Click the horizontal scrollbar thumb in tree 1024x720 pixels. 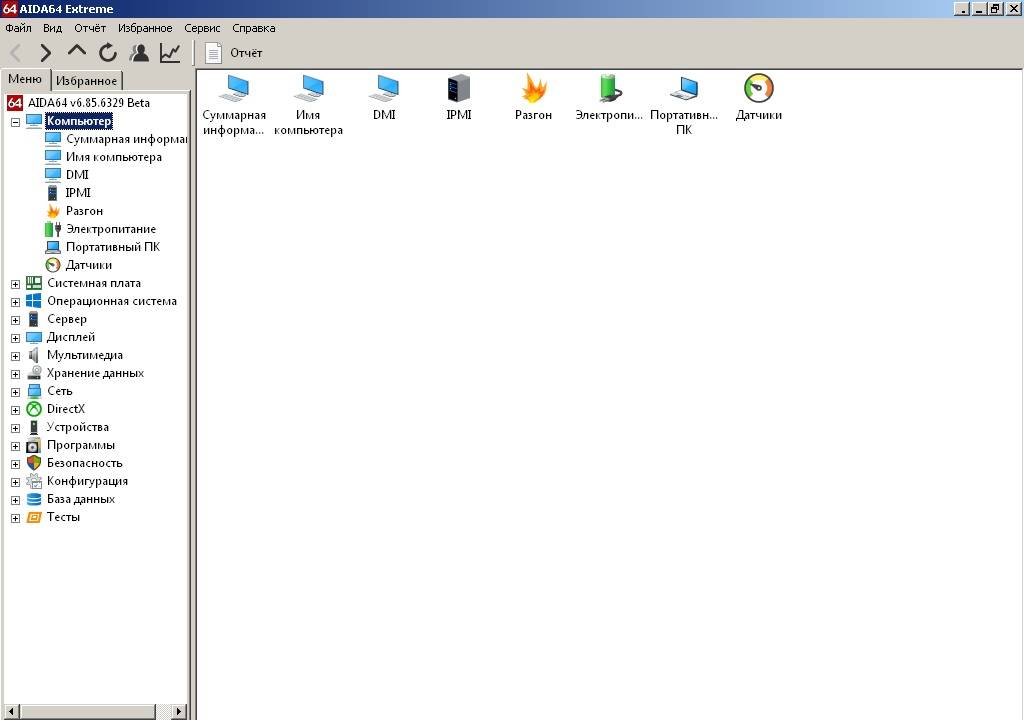88,711
